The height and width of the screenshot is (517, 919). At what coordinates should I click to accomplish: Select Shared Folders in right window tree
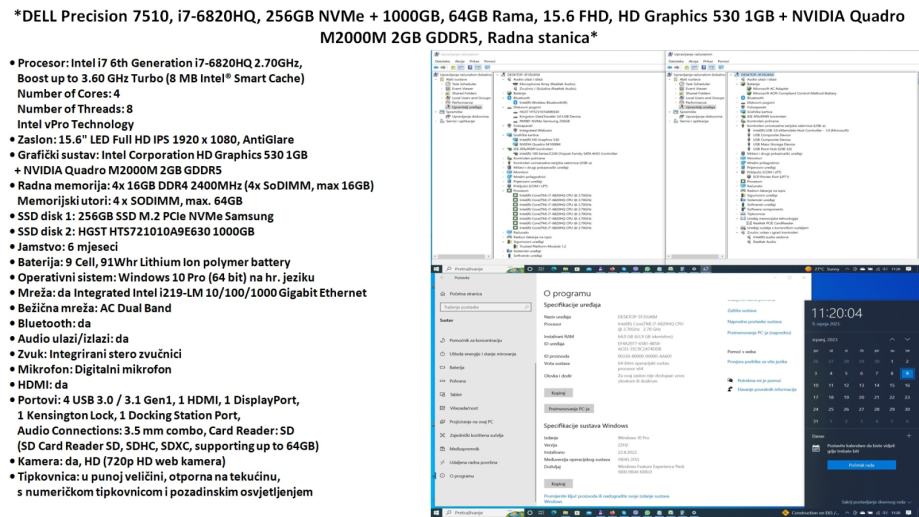[x=697, y=93]
